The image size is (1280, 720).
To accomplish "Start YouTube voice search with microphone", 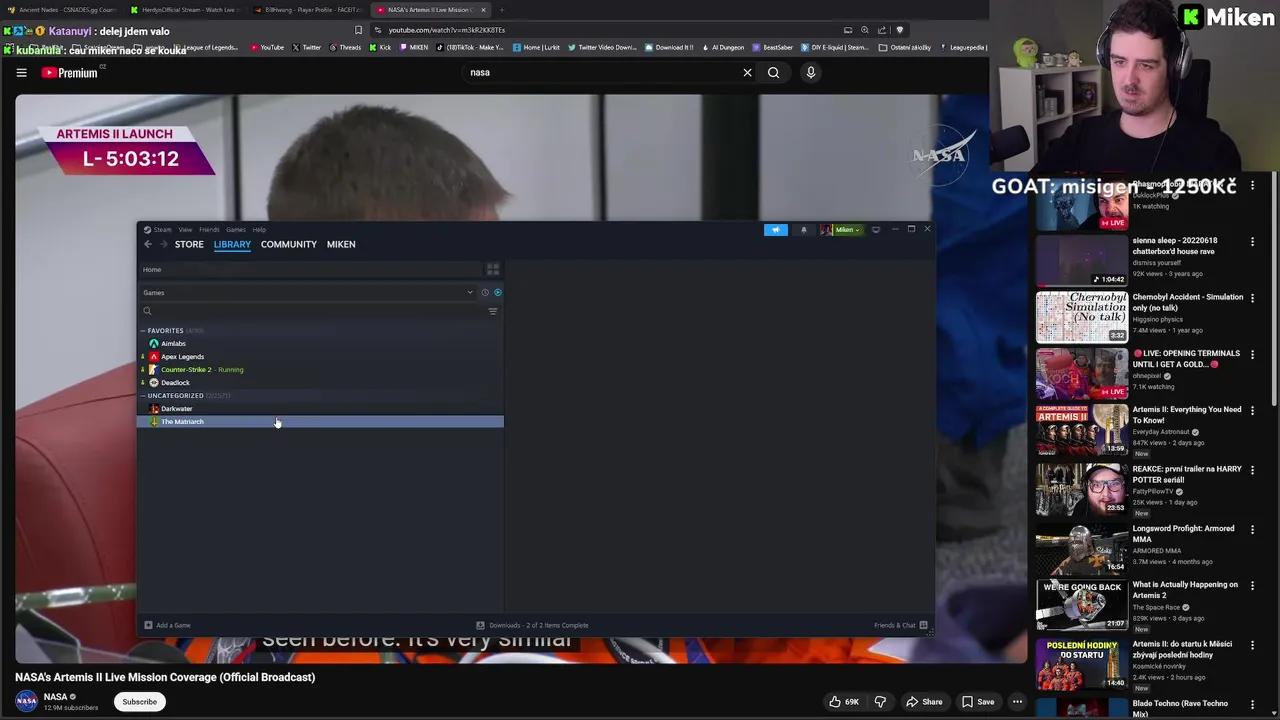I will click(811, 73).
